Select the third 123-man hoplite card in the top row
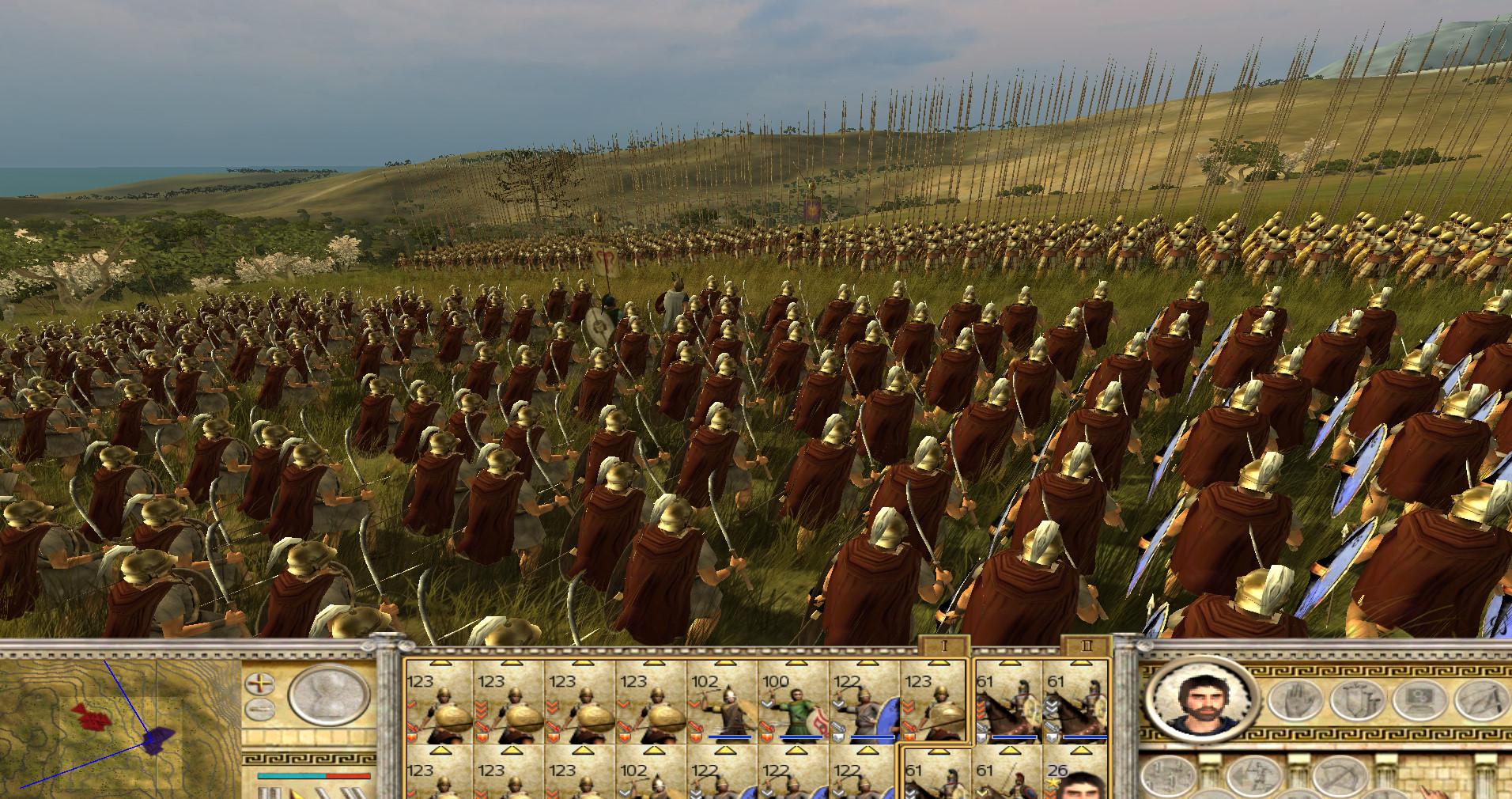 (580, 702)
